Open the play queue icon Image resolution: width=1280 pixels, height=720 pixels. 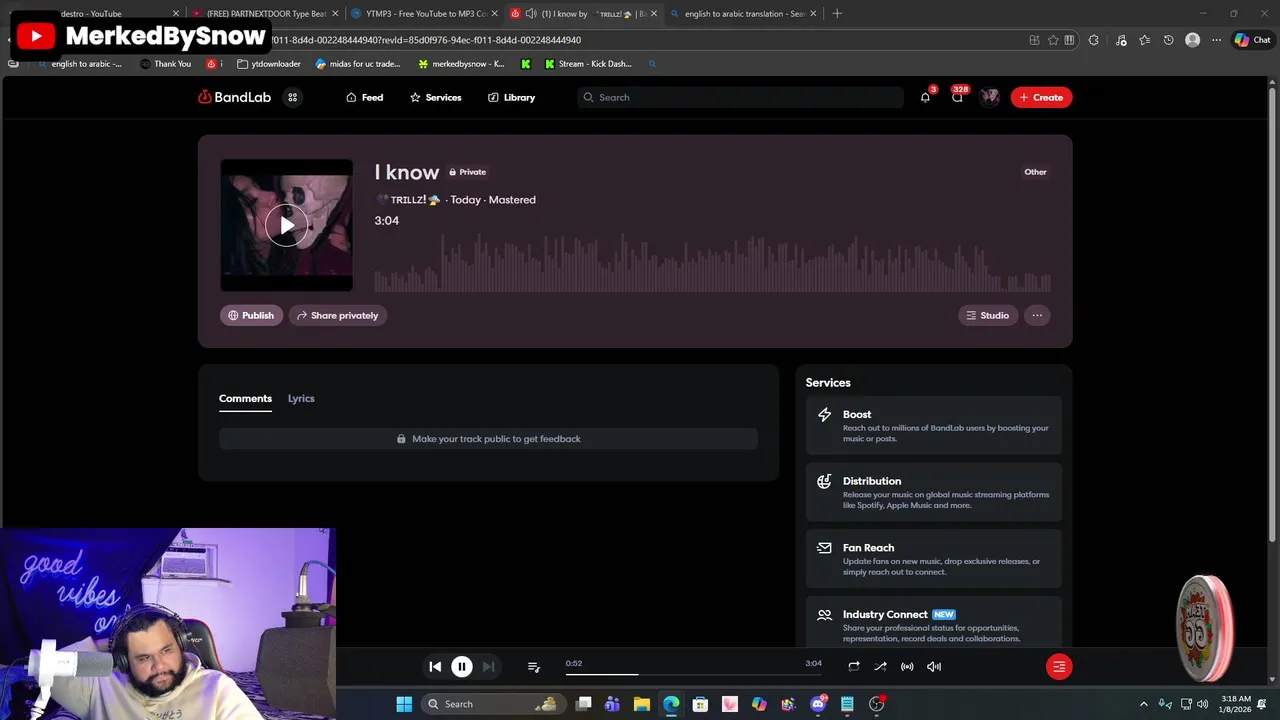pyautogui.click(x=534, y=666)
